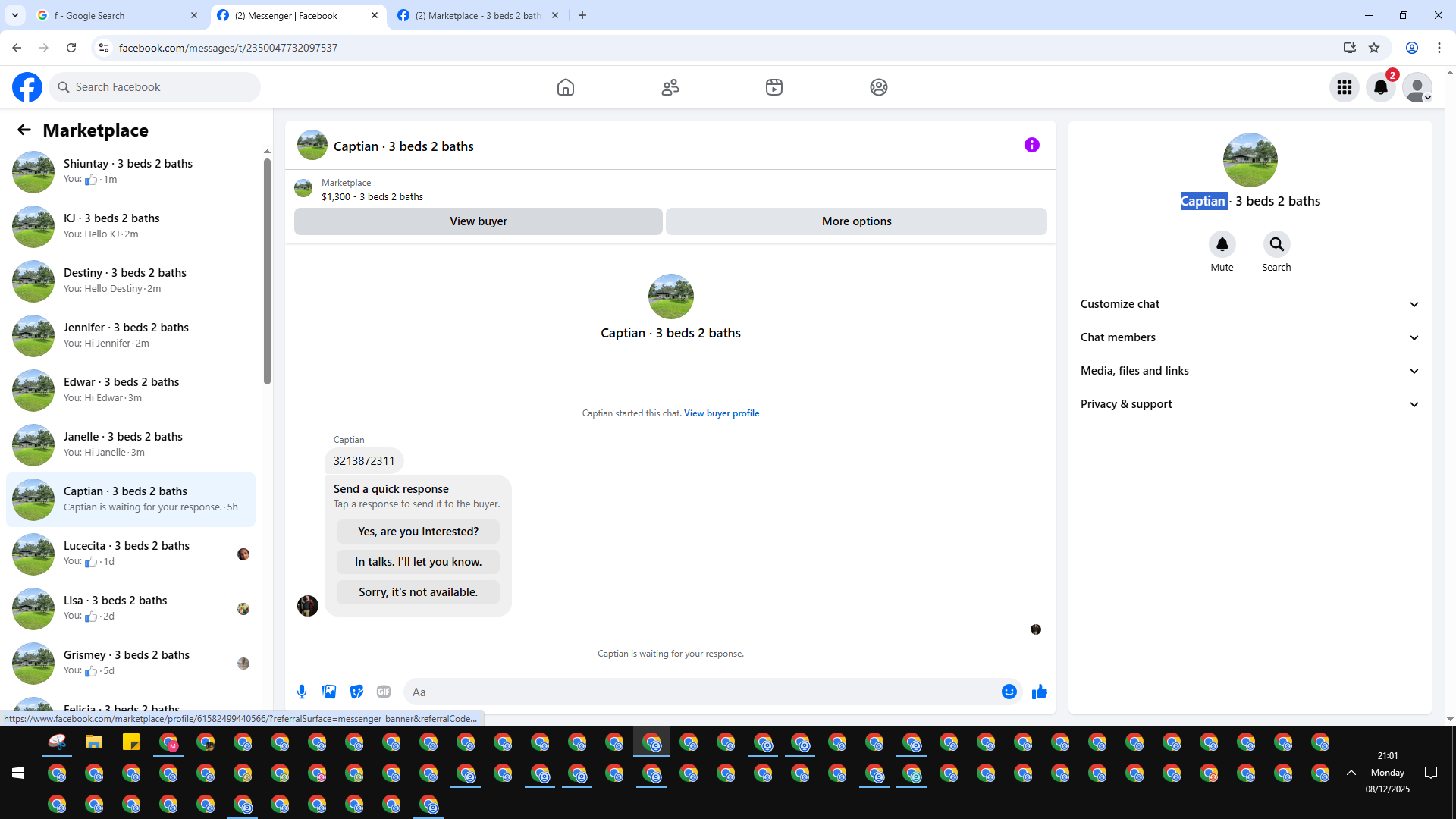The height and width of the screenshot is (819, 1456).
Task: Open File Explorer from the taskbar
Action: (x=94, y=742)
